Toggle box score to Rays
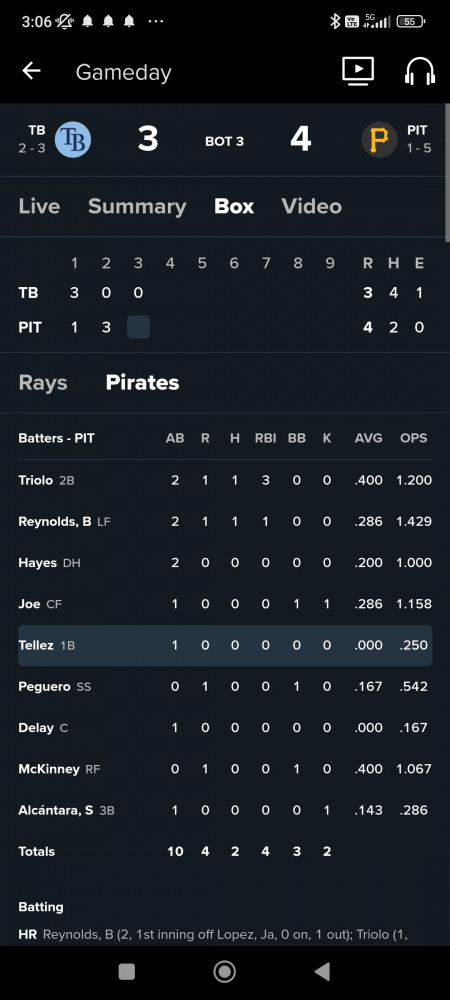Screen dimensions: 450x1000 pyautogui.click(x=43, y=383)
